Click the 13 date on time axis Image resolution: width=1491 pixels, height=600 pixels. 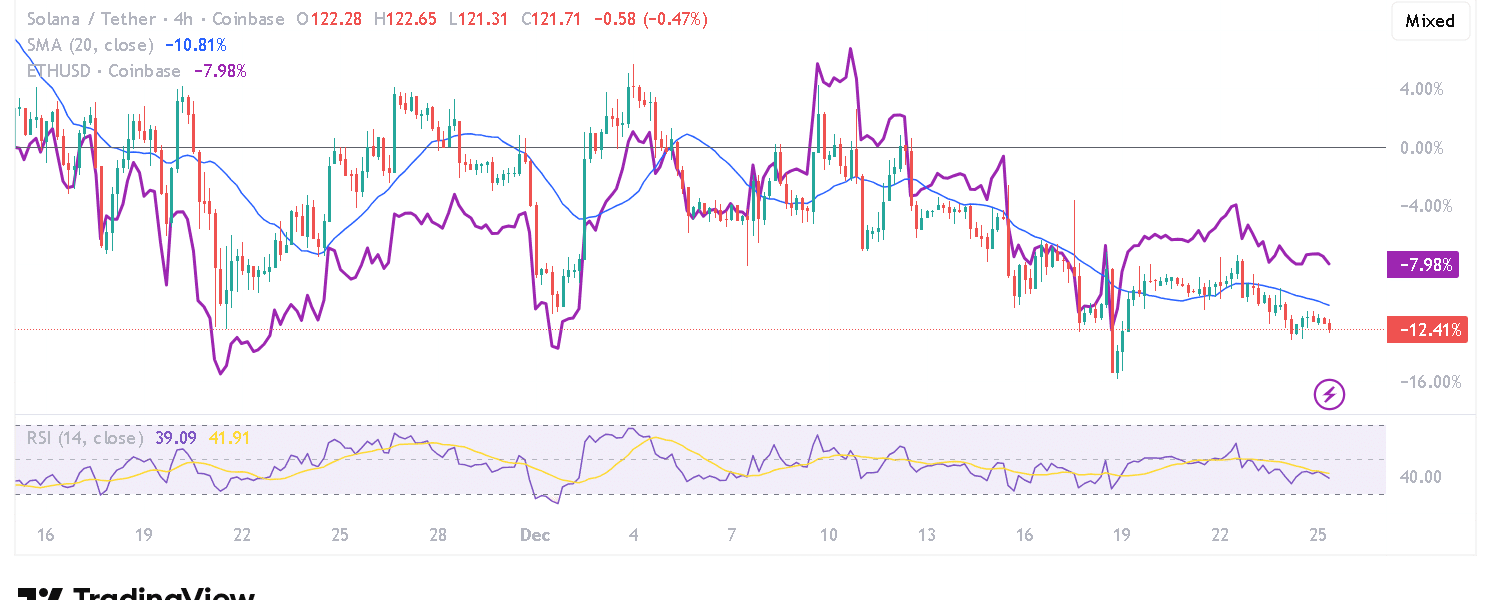(x=927, y=535)
